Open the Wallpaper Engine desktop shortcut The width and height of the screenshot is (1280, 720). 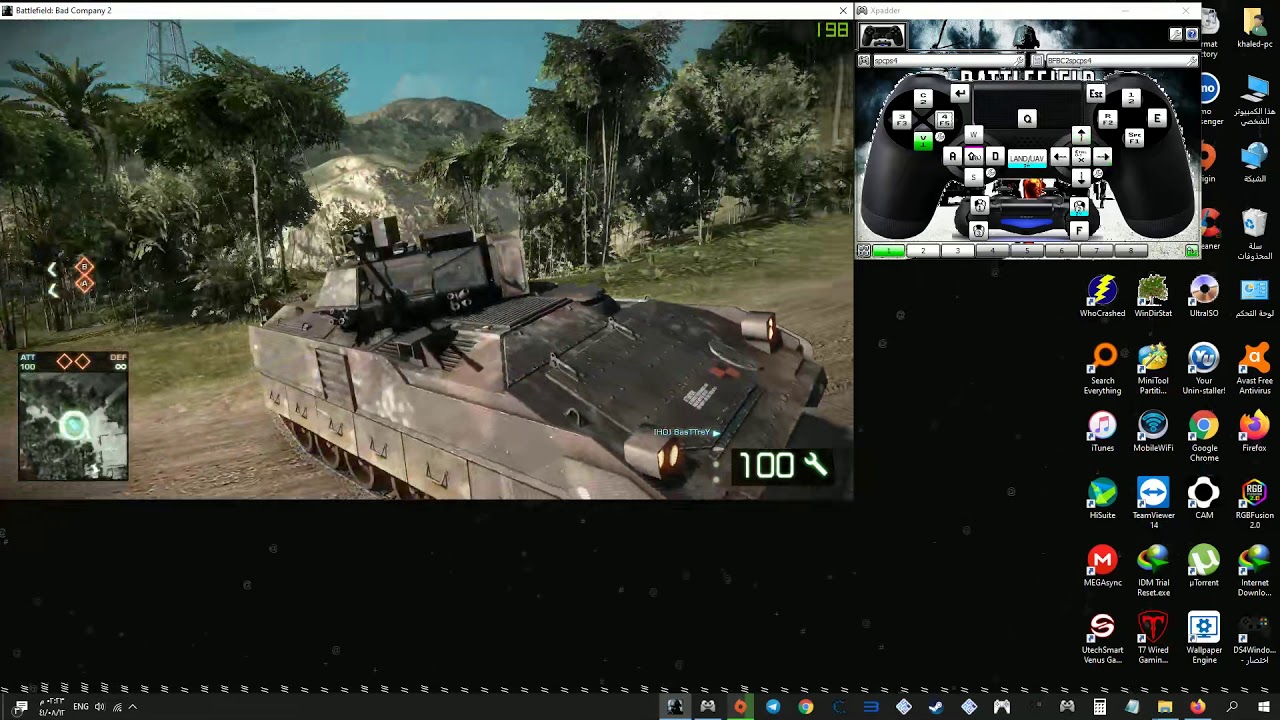[x=1204, y=639]
